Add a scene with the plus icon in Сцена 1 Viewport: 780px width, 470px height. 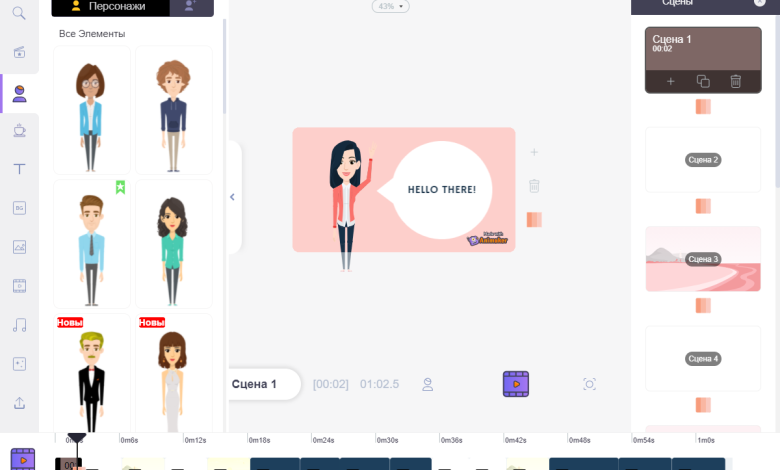(670, 81)
